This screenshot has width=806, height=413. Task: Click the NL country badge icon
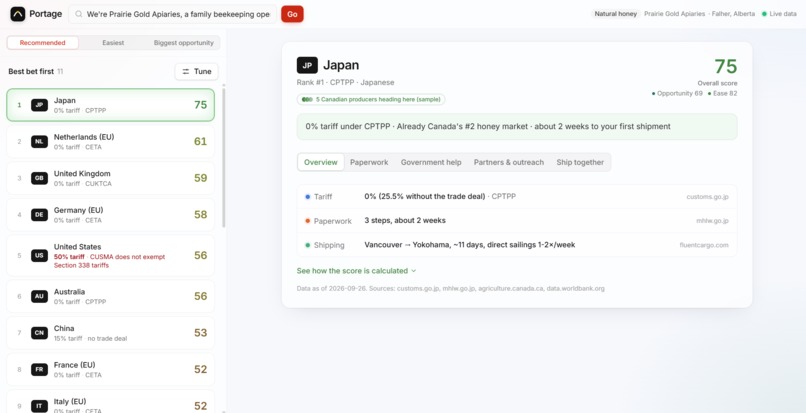click(x=40, y=141)
